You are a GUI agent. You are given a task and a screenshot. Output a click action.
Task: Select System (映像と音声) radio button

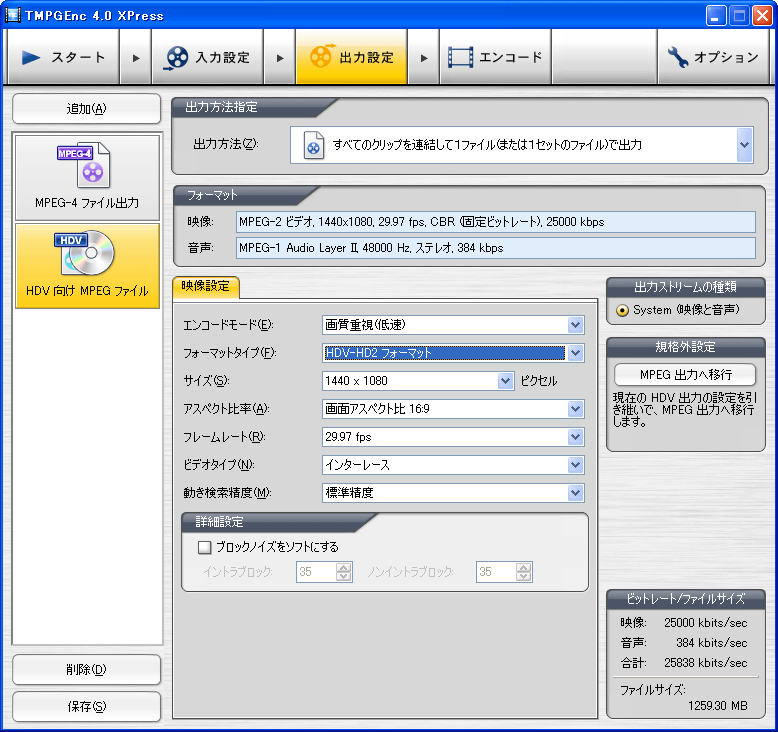(622, 310)
